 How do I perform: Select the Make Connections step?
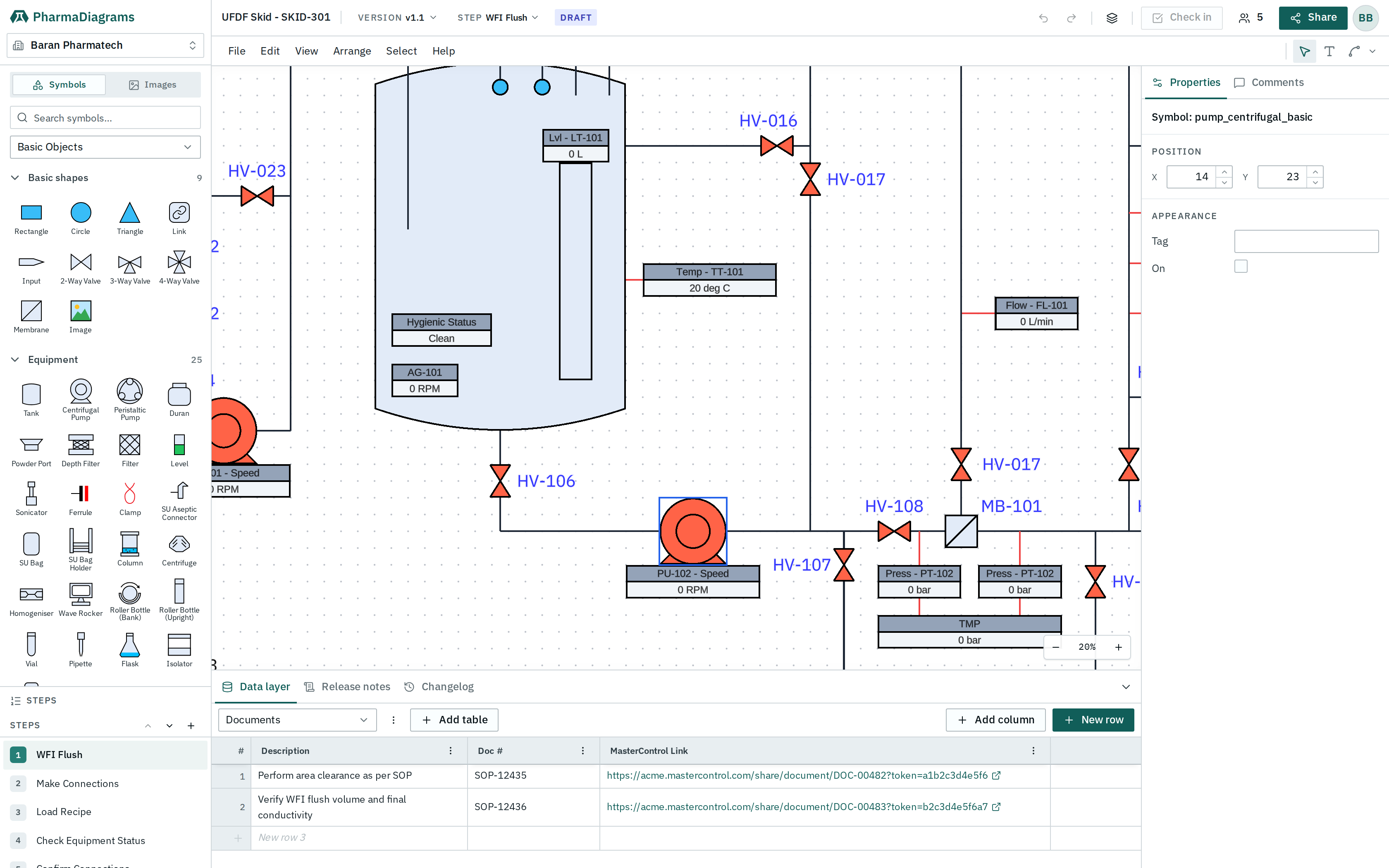coord(105,784)
